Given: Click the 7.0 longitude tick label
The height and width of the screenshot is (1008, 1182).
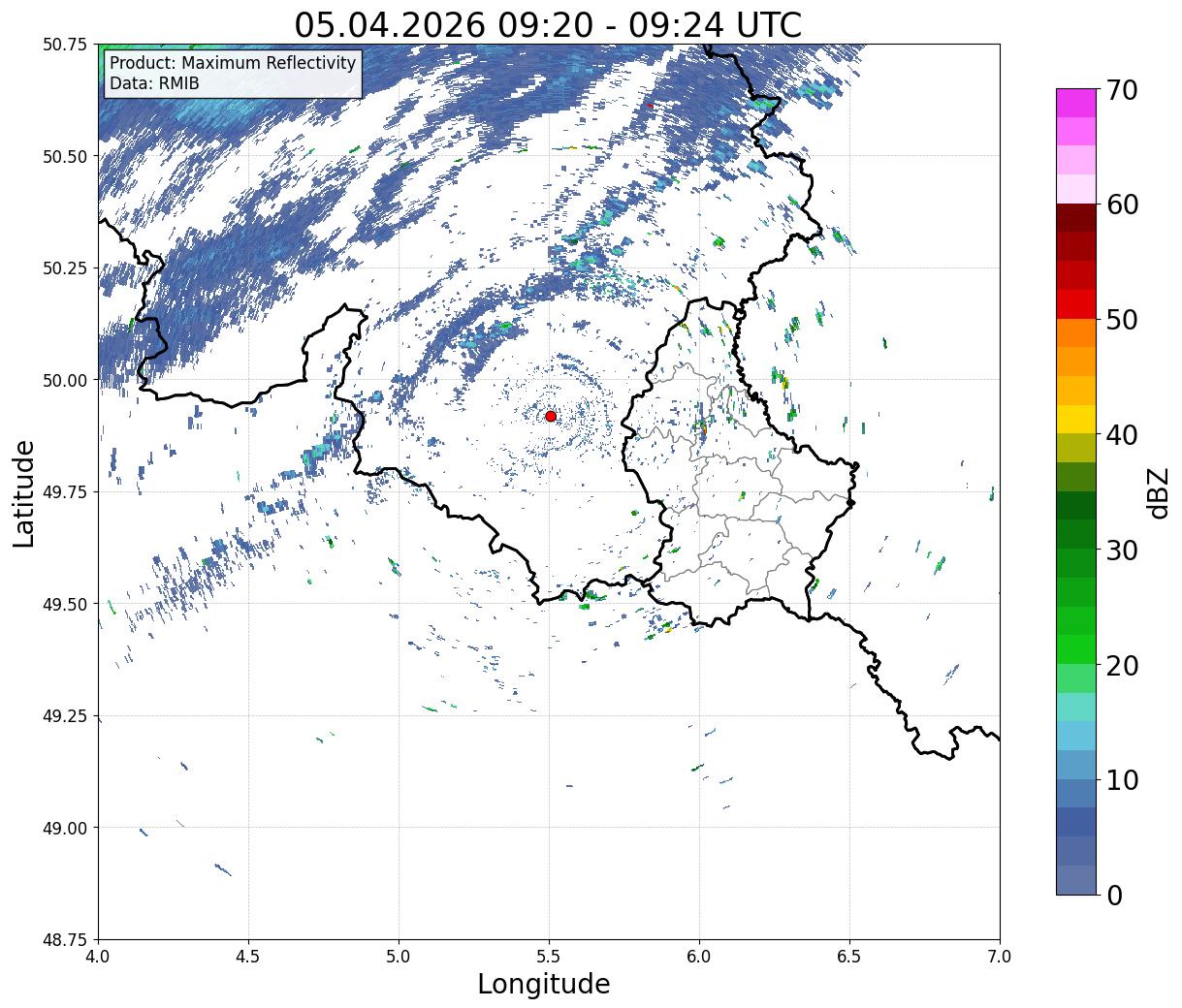Looking at the screenshot, I should tap(1000, 957).
